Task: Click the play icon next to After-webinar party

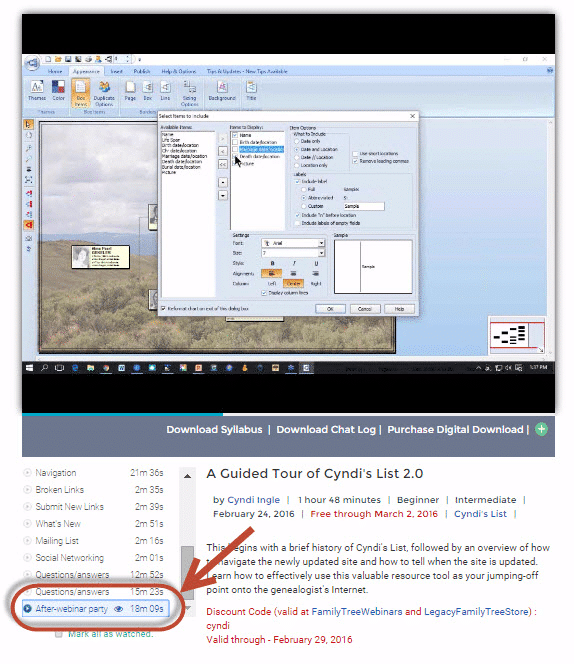Action: [28, 609]
